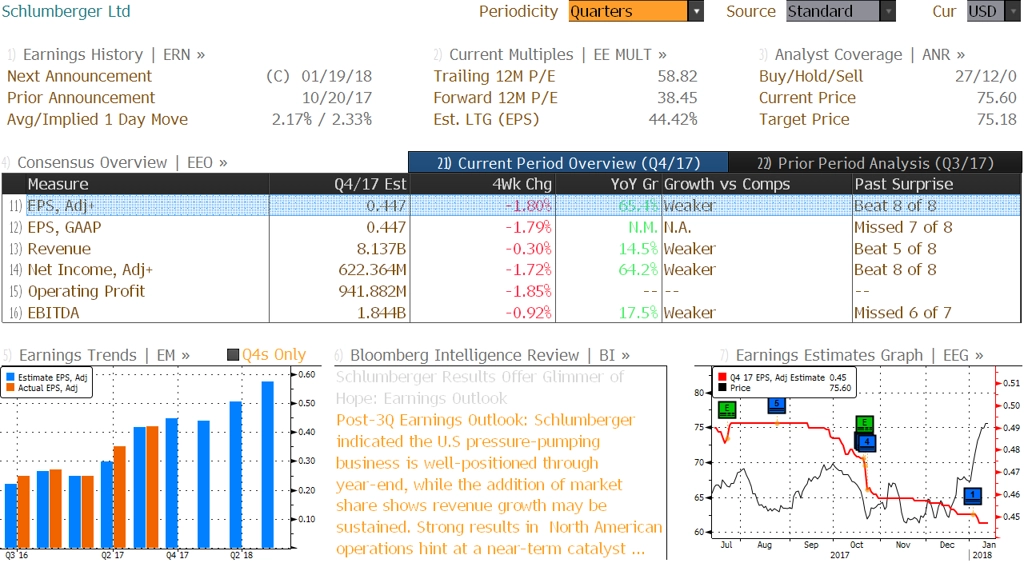Click the Next Announcement label
The height and width of the screenshot is (563, 1024).
[79, 76]
